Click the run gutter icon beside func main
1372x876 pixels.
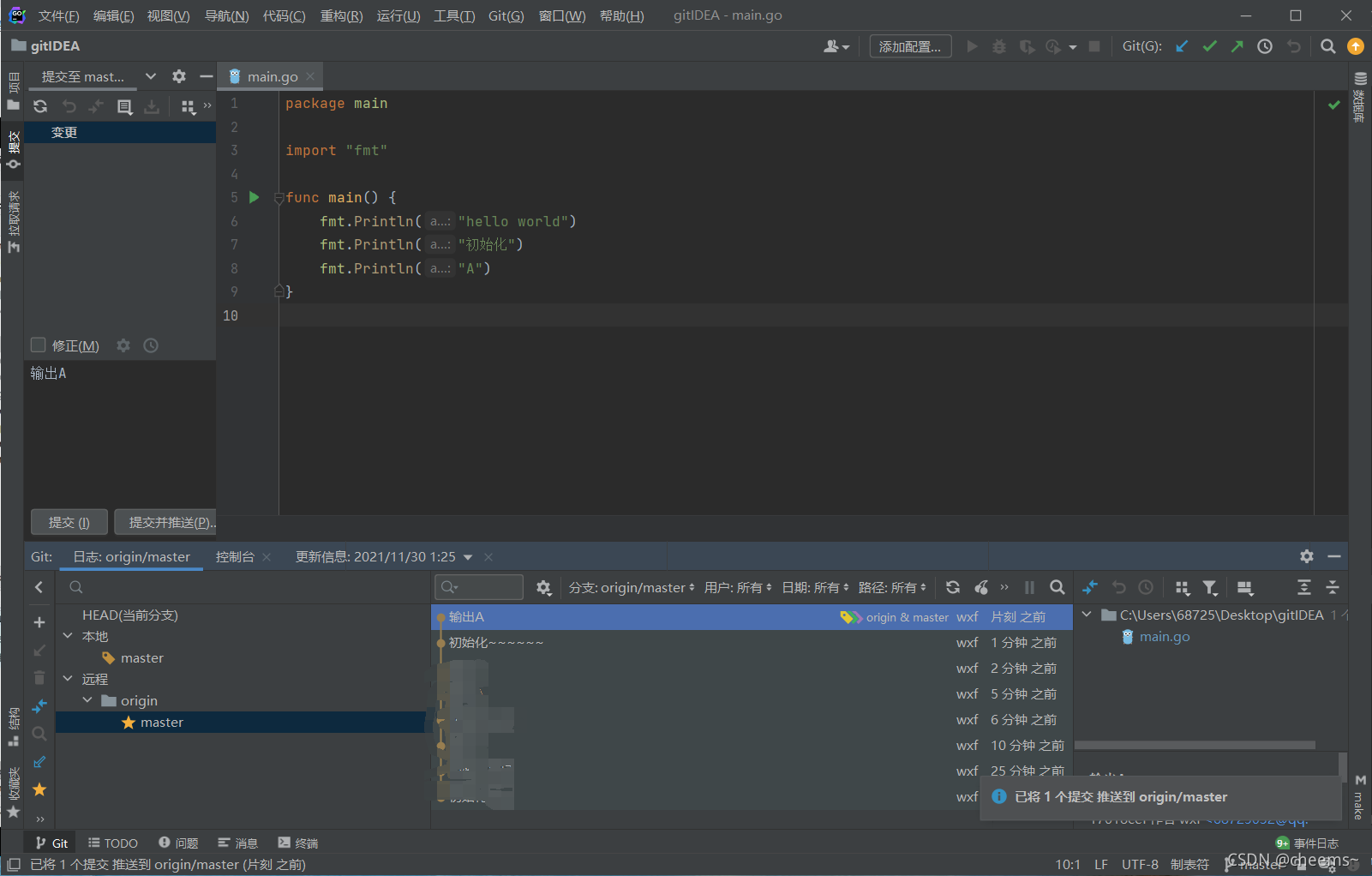tap(254, 197)
